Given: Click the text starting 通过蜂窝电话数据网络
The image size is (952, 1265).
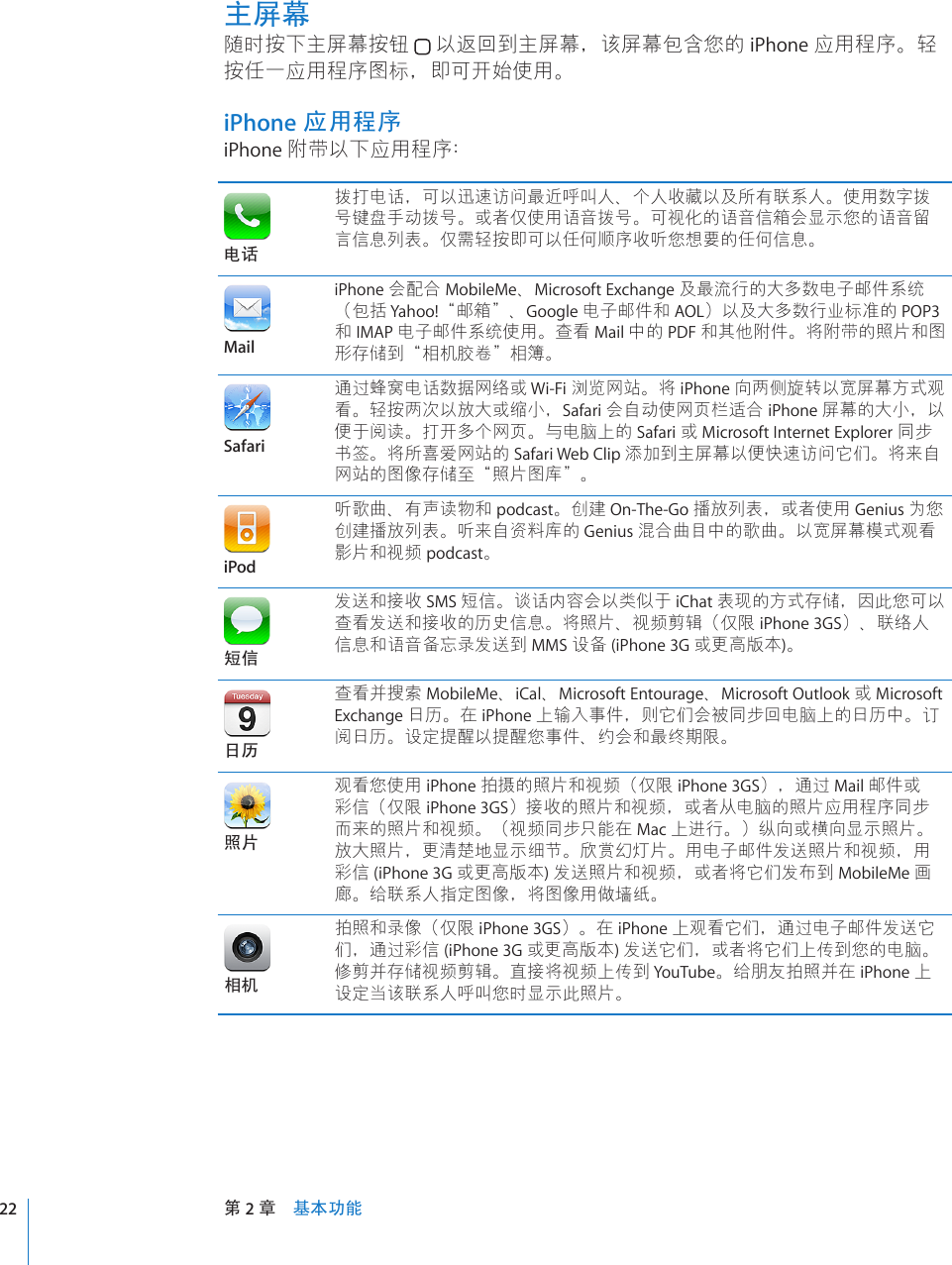Looking at the screenshot, I should (639, 431).
